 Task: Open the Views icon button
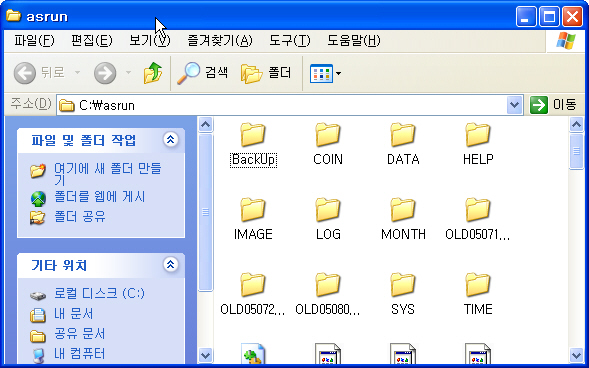point(321,73)
